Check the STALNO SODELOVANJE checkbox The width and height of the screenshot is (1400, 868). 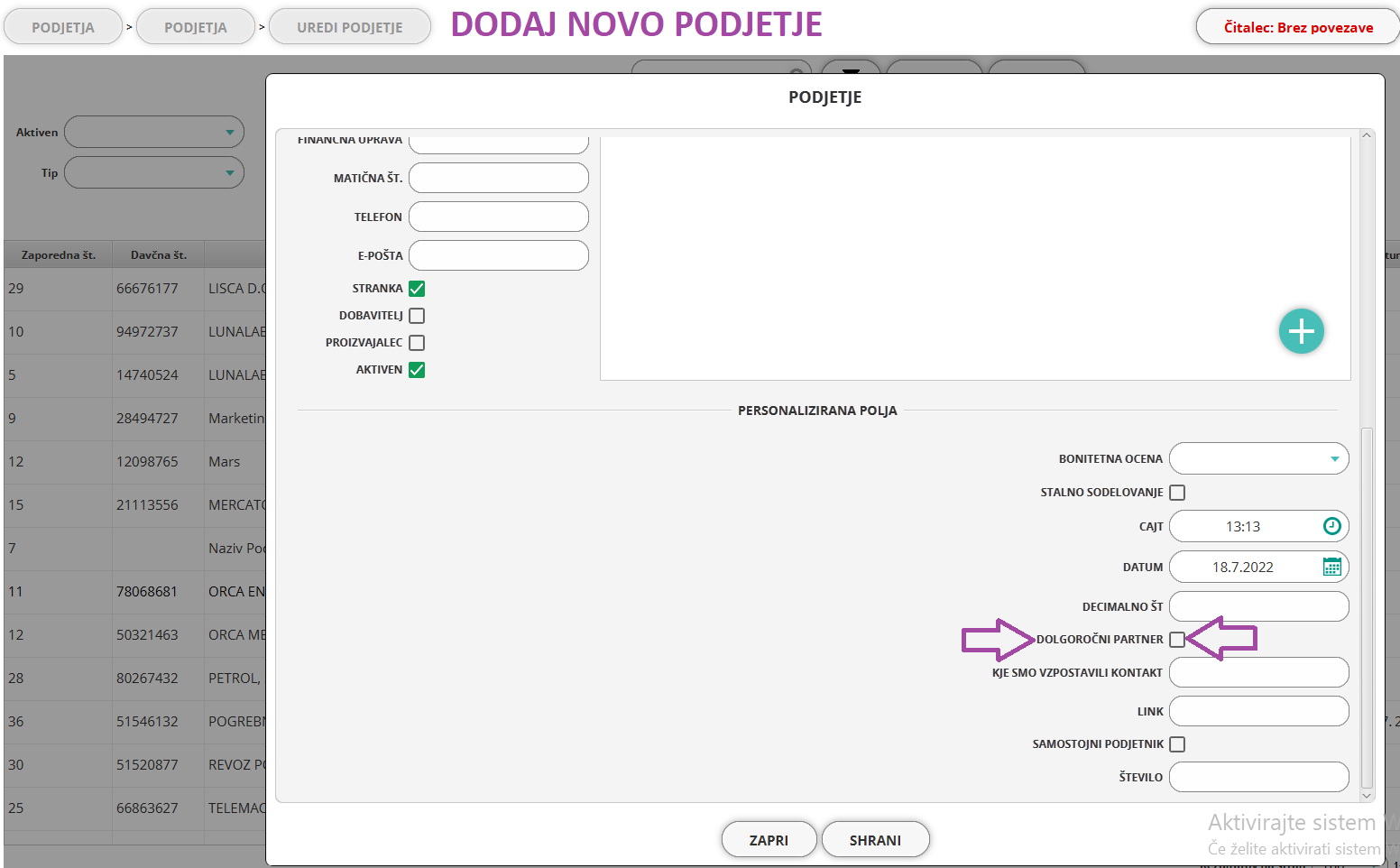pos(1177,493)
